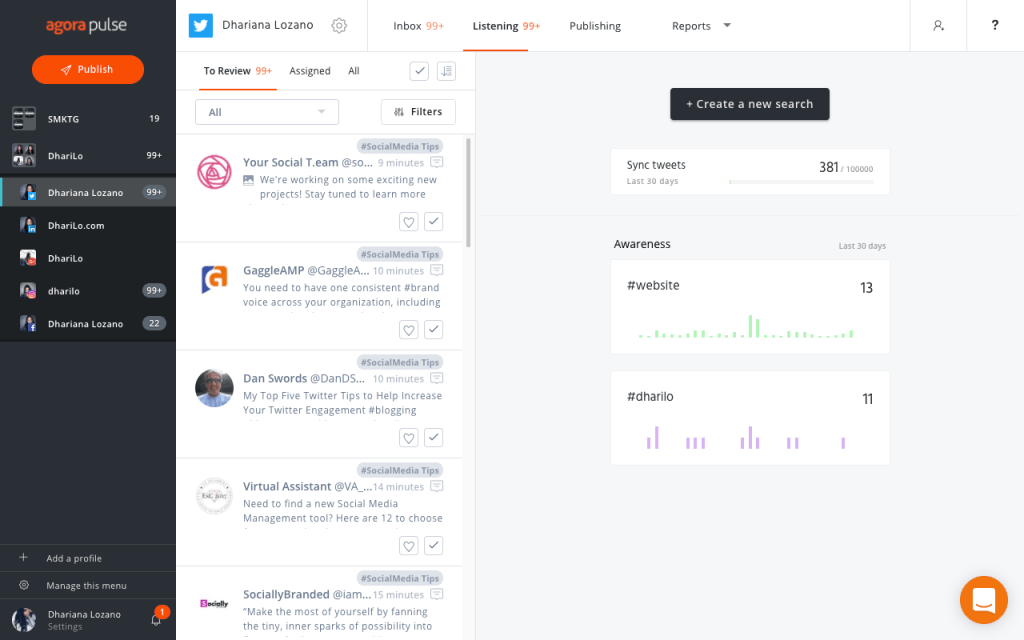Screen dimensions: 1024x640
Task: Expand the All filter dropdown
Action: click(x=267, y=112)
